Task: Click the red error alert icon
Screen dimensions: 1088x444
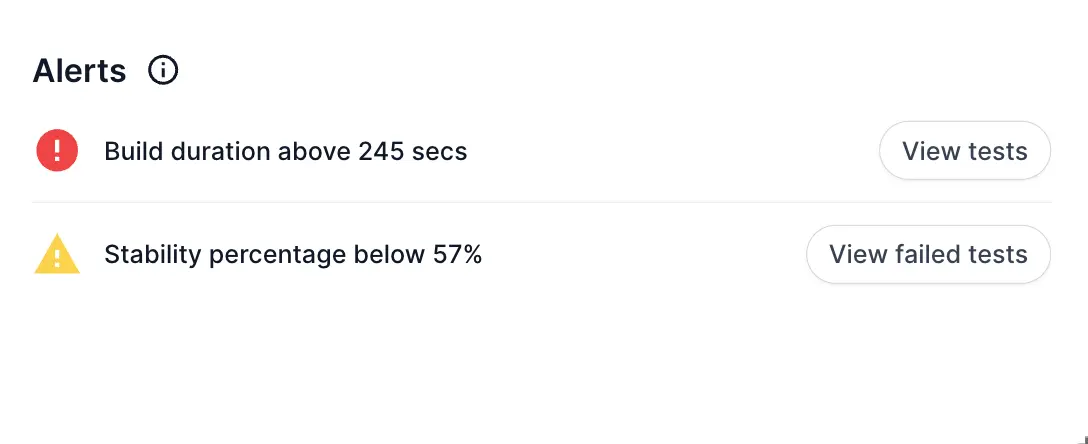Action: (57, 151)
